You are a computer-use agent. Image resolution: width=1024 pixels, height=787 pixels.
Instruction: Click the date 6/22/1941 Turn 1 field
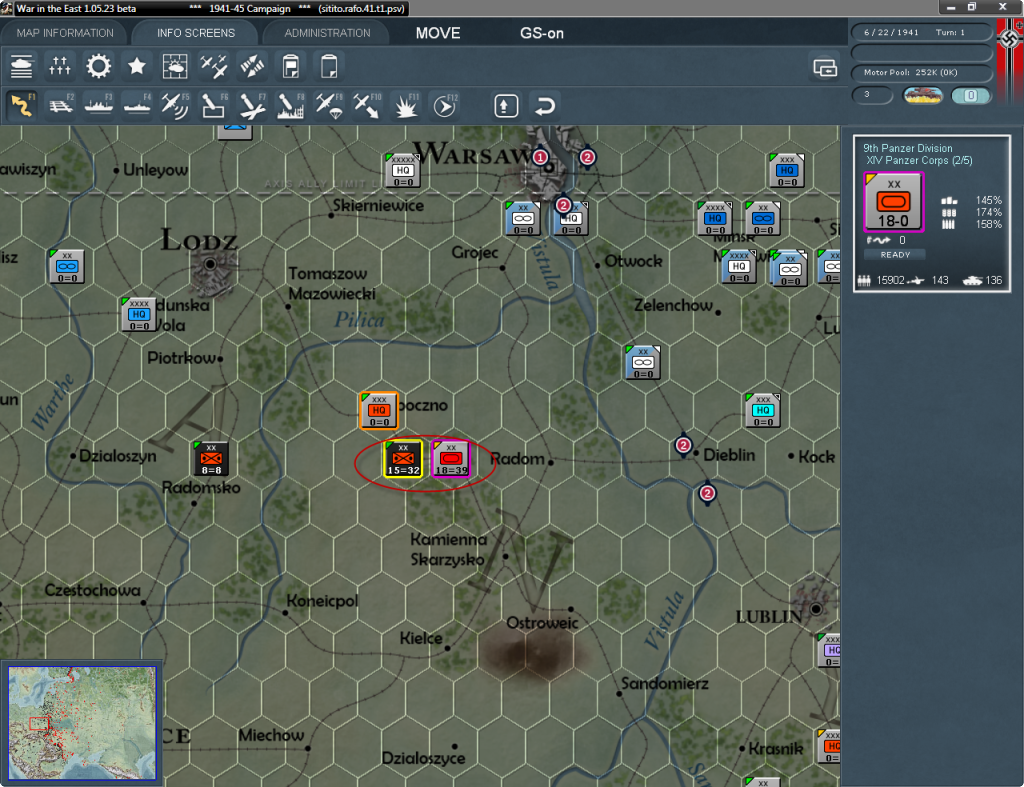[x=922, y=32]
